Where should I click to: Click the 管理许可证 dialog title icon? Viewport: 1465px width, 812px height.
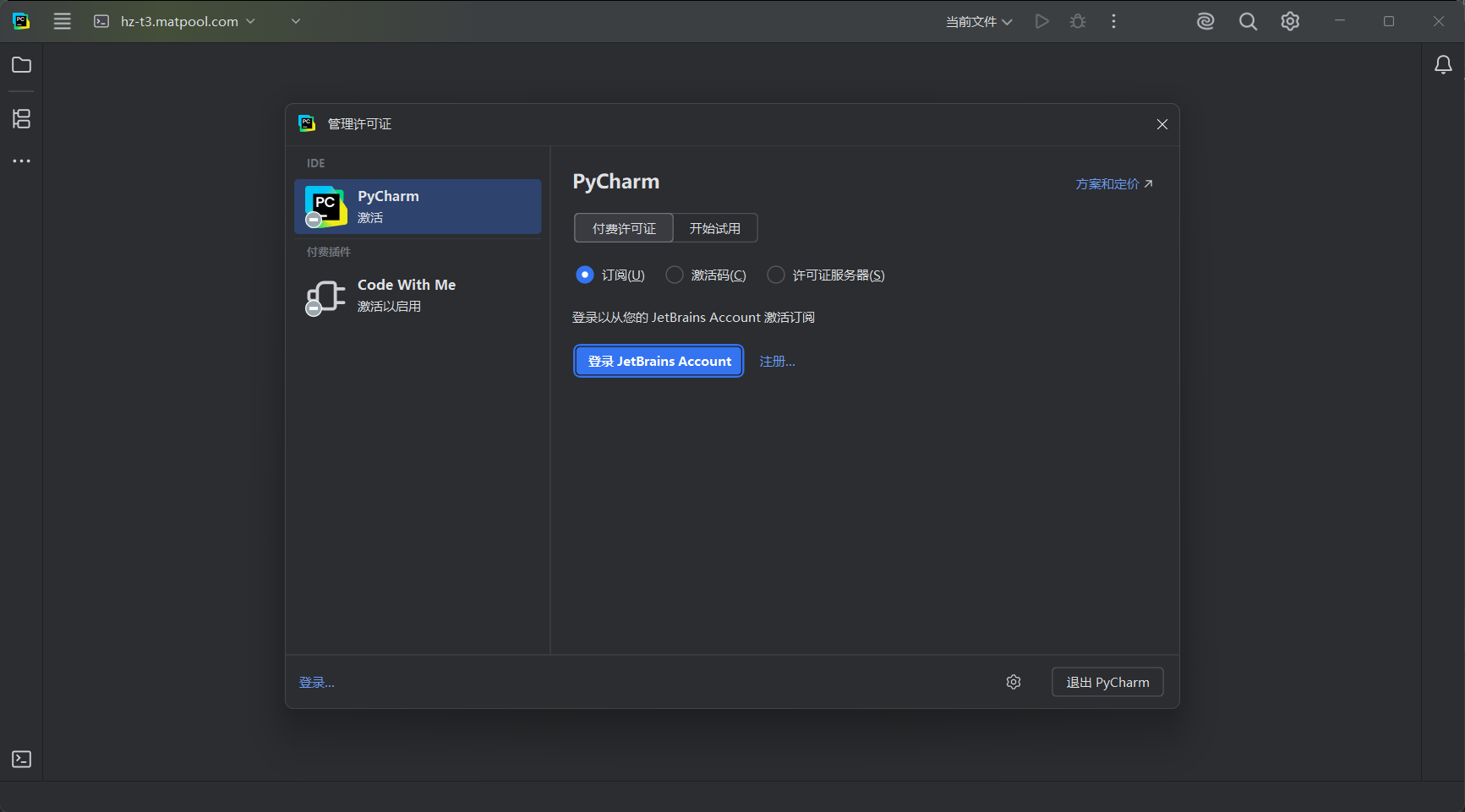[x=307, y=123]
